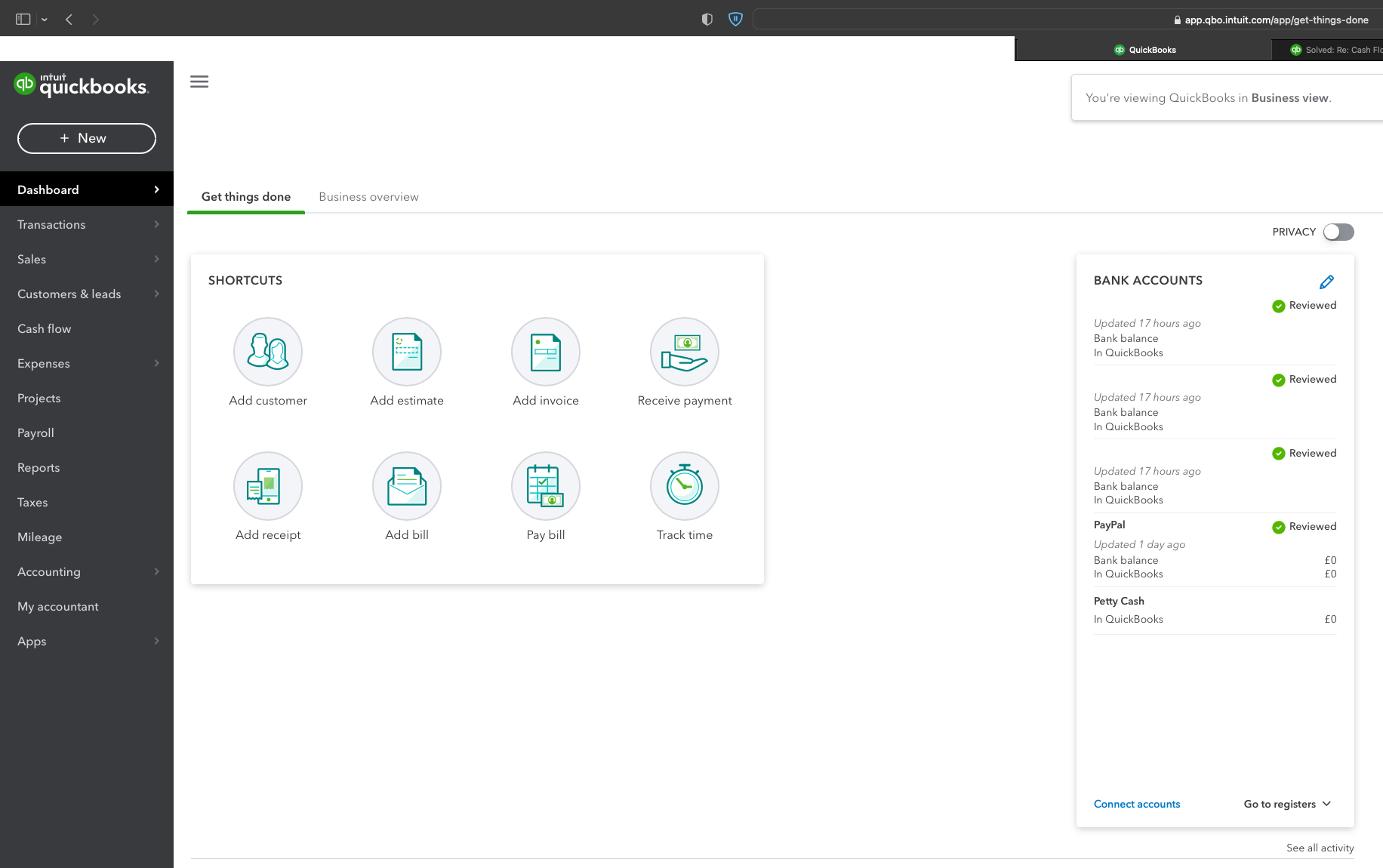Screen dimensions: 1383x868
Task: Open the Add bill shortcut icon
Action: (x=407, y=486)
